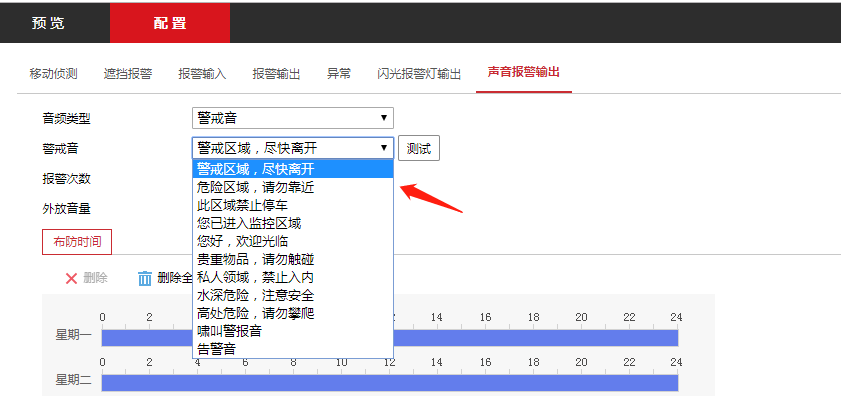Collapse the 警戒音 dropdown combo box
The image size is (841, 396).
coord(293,148)
